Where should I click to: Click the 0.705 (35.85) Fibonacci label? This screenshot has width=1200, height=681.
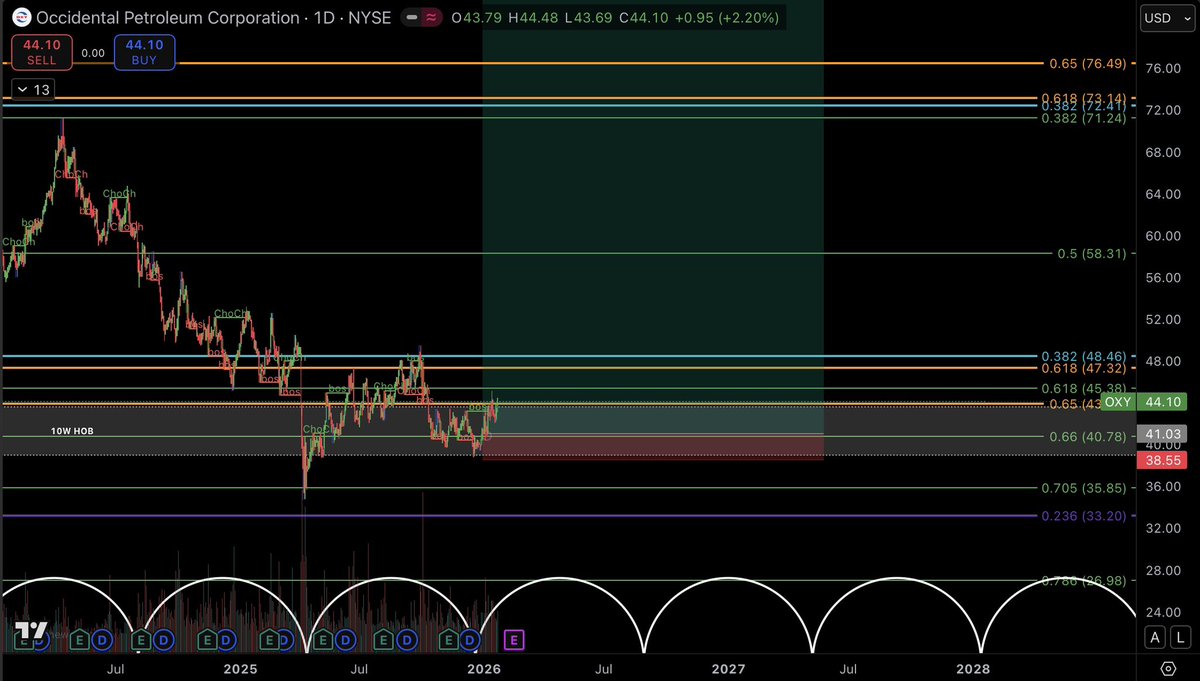[1084, 488]
